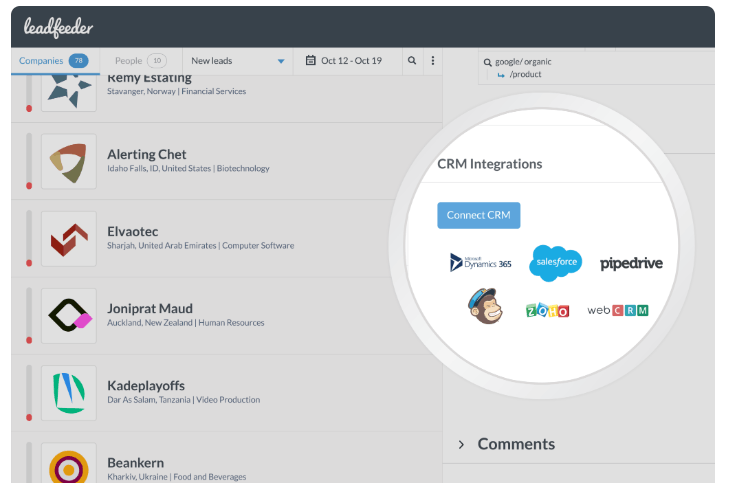729x492 pixels.
Task: Select the Mailchimp monkey logo
Action: click(x=485, y=306)
